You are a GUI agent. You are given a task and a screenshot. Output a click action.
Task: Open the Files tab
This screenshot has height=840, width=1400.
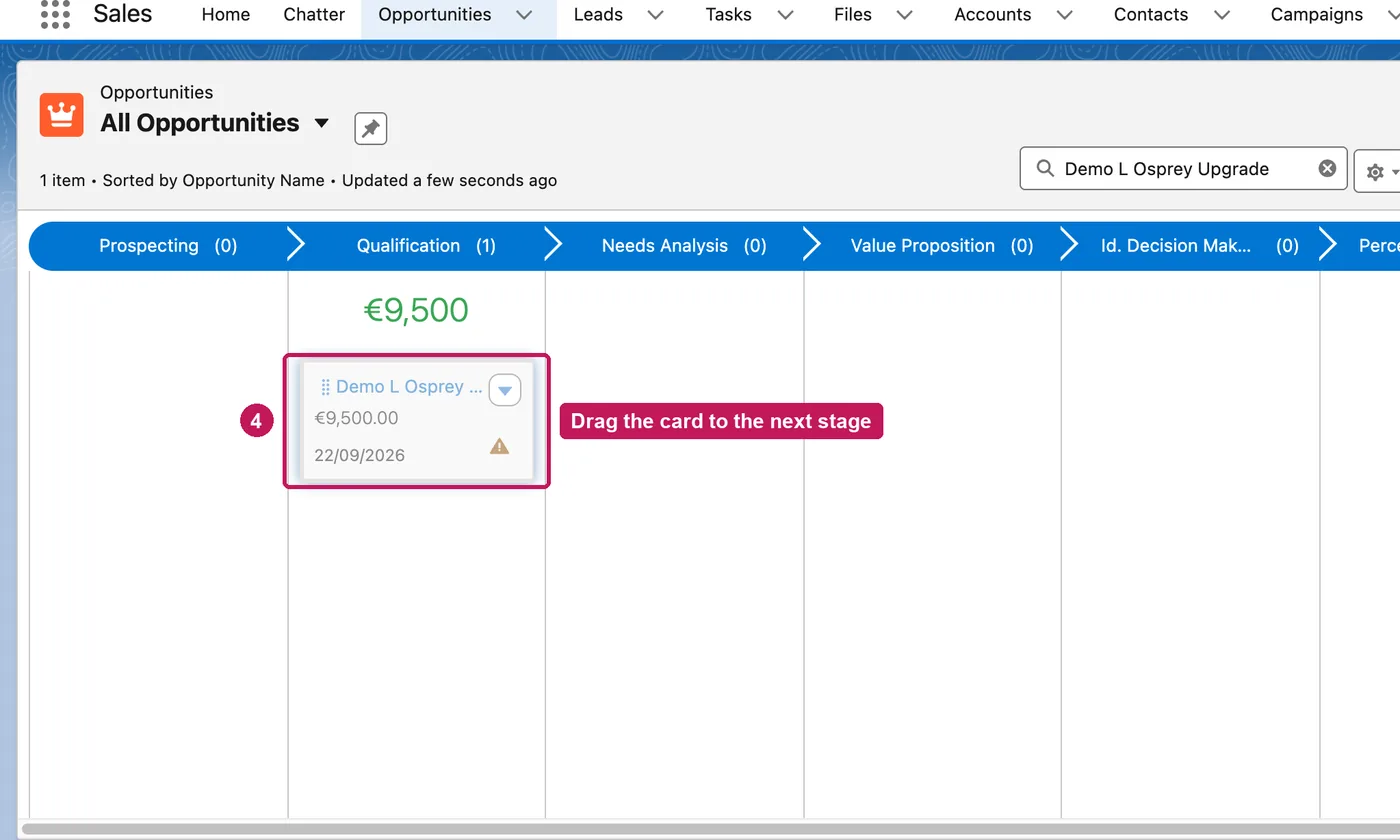(853, 14)
